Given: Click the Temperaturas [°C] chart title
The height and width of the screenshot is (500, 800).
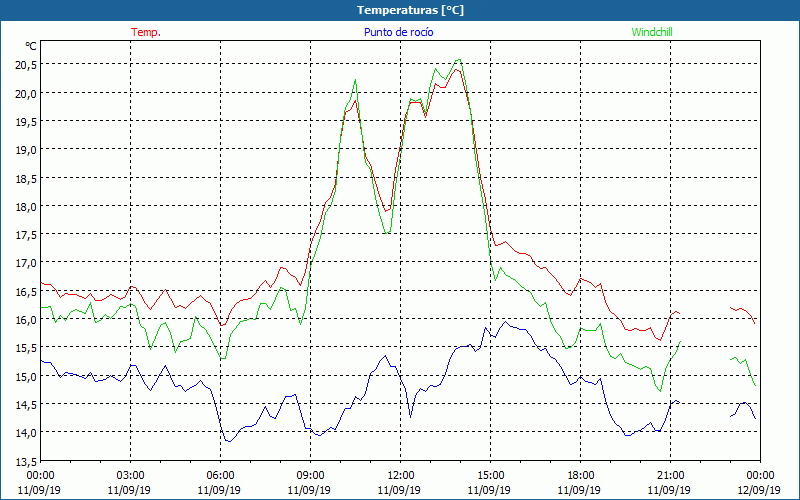Looking at the screenshot, I should point(410,10).
